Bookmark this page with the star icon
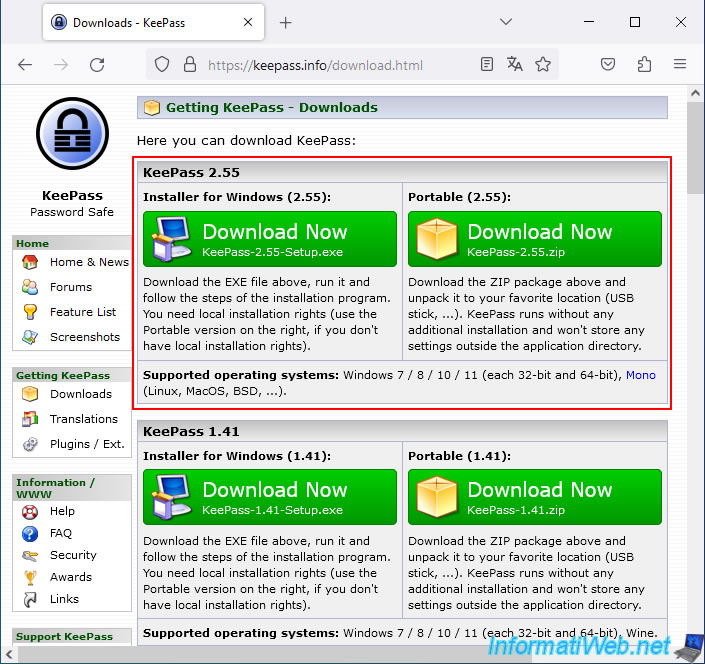705x664 pixels. (x=543, y=64)
